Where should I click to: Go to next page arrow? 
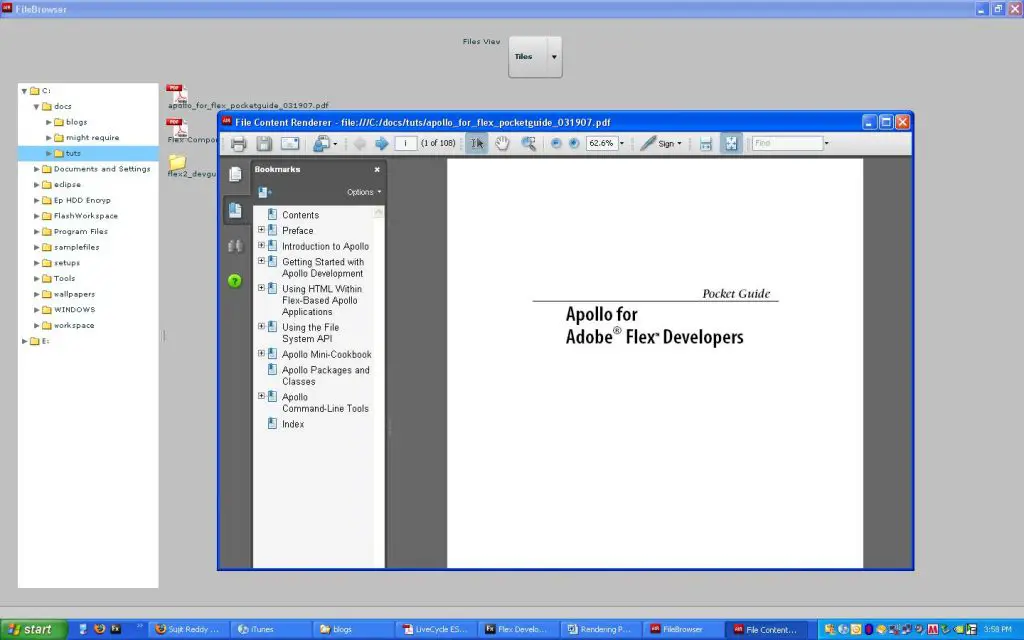[x=382, y=144]
